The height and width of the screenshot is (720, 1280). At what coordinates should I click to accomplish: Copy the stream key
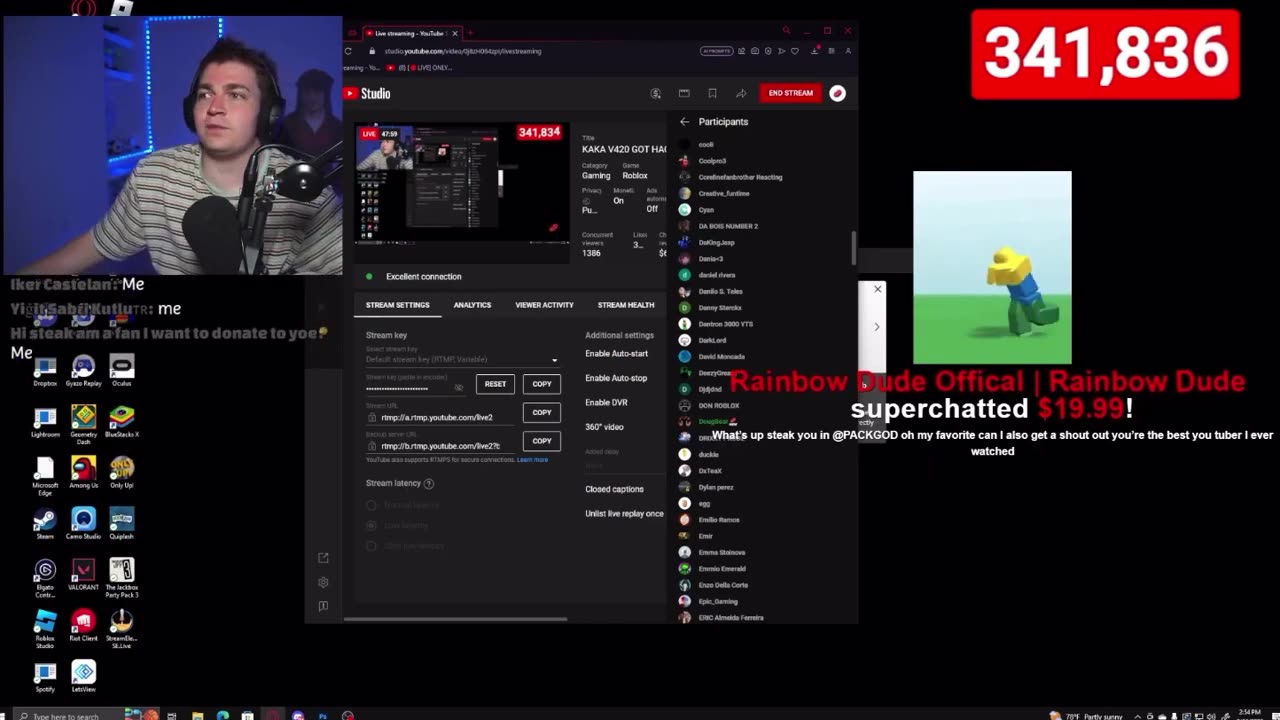(x=542, y=384)
